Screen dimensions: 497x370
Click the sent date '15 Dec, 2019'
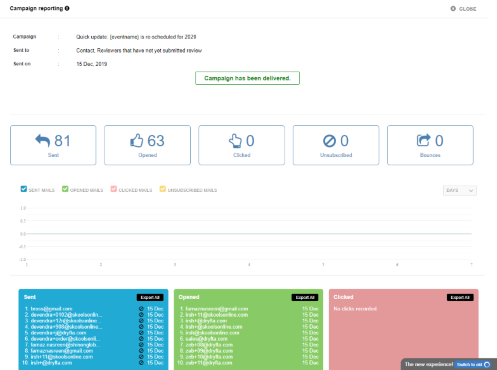coord(92,64)
